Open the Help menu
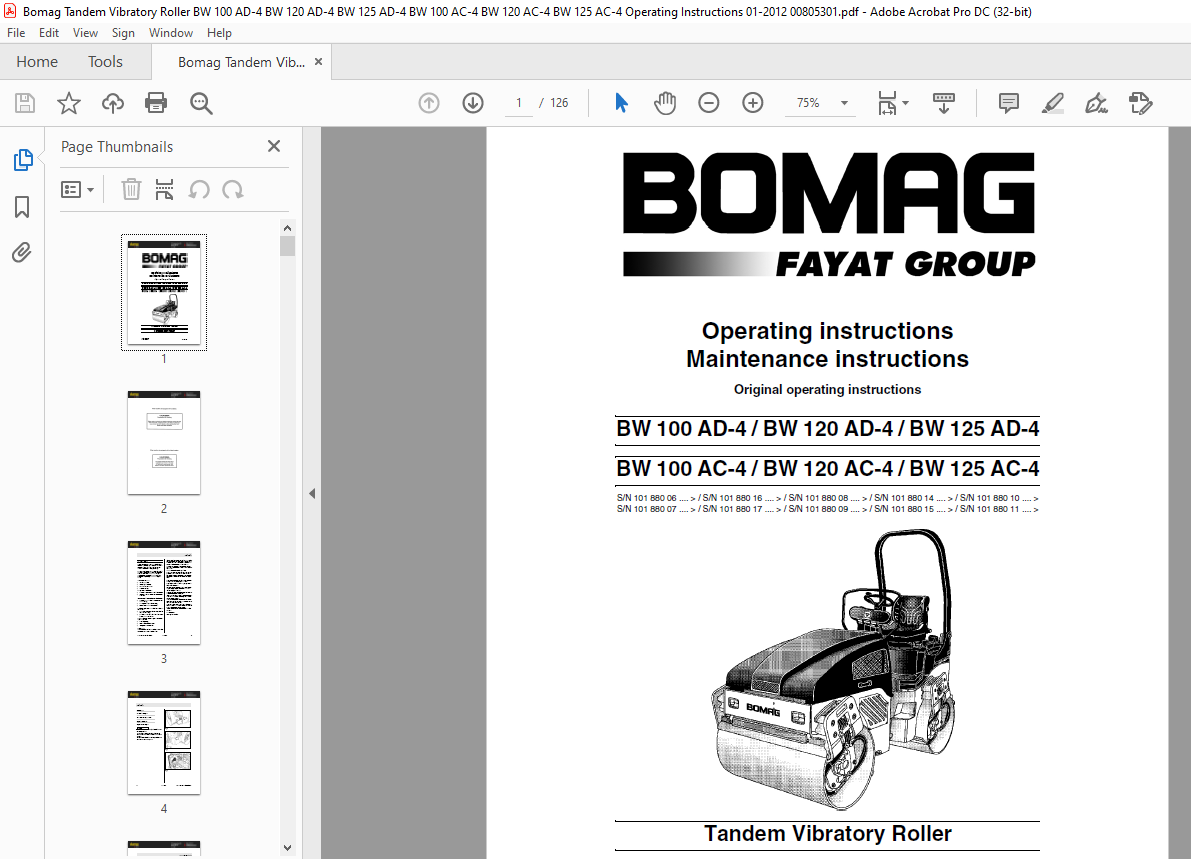This screenshot has height=859, width=1191. click(x=220, y=33)
